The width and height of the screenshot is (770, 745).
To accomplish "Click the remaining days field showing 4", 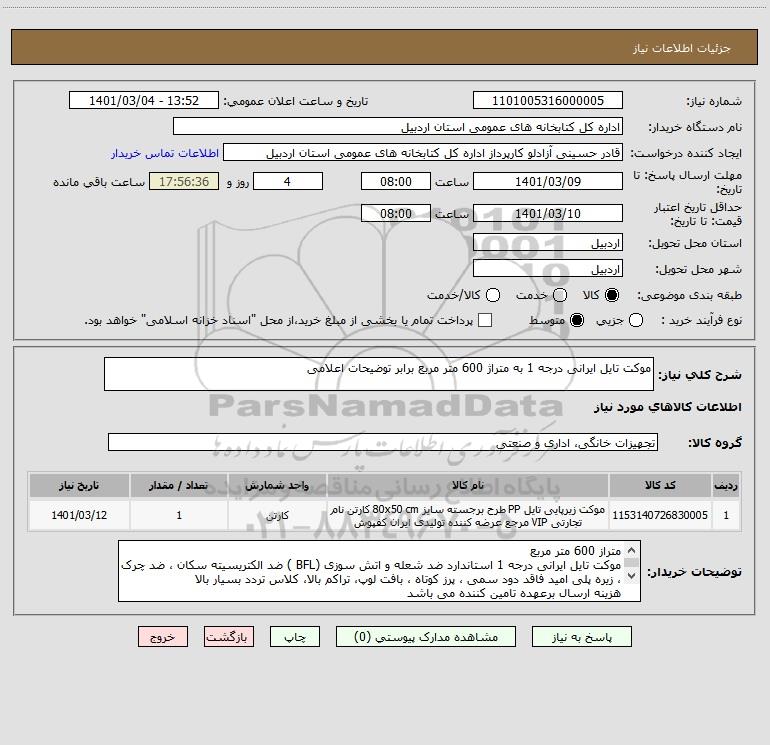I will 288,181.
